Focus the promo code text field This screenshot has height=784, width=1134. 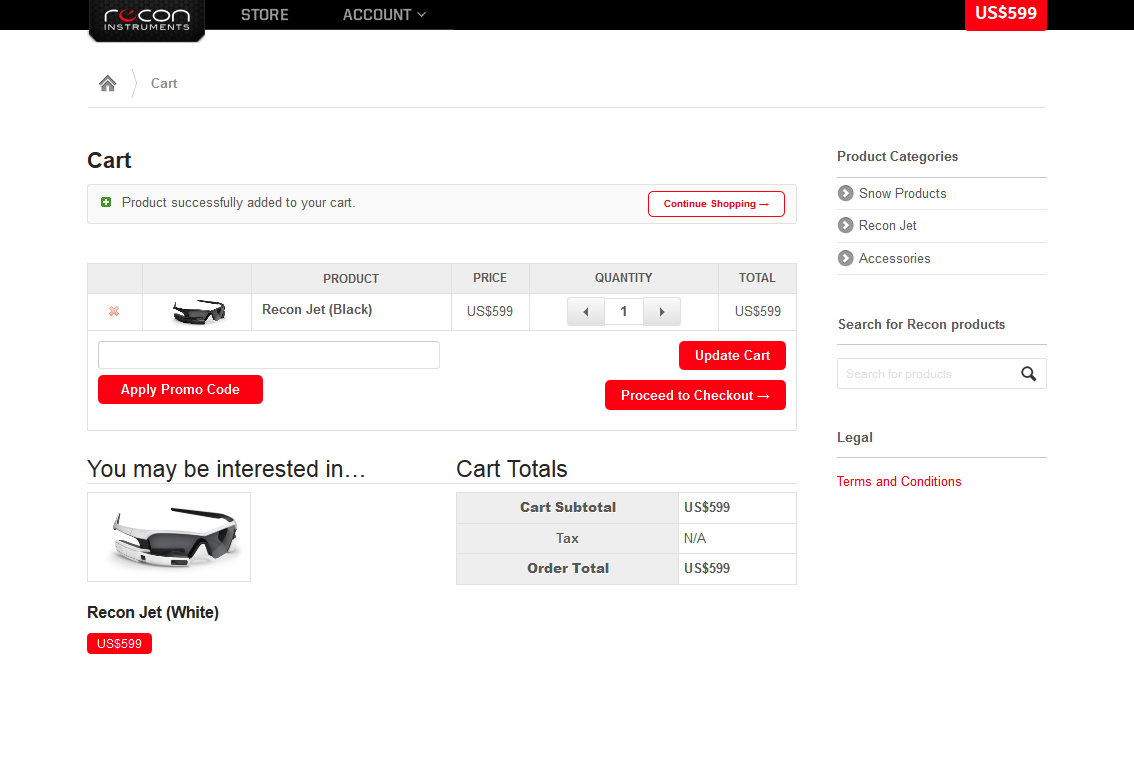268,355
